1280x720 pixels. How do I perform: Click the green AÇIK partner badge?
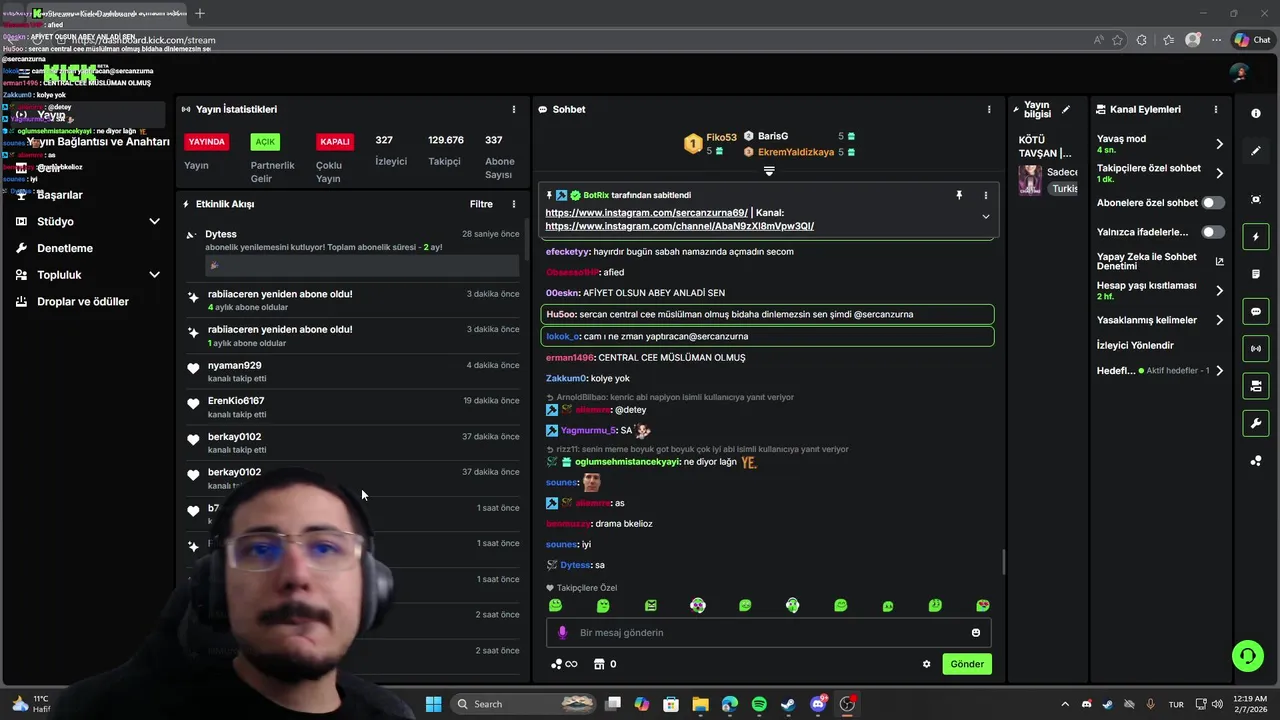[265, 142]
